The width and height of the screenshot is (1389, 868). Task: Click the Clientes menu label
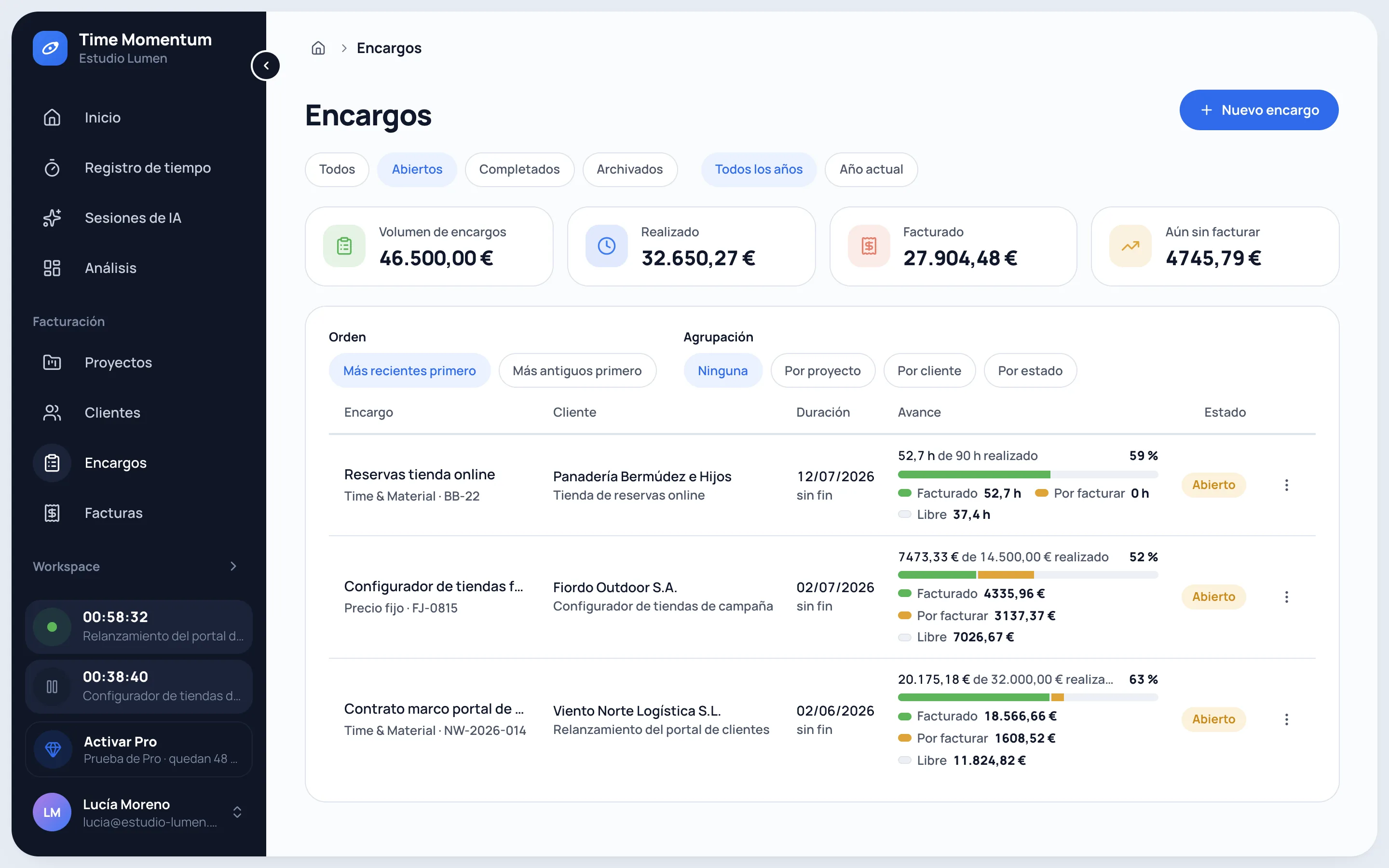112,413
